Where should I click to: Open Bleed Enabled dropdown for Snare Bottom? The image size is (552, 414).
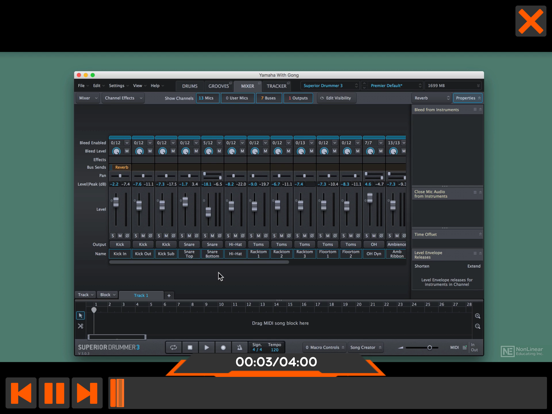[x=219, y=143]
